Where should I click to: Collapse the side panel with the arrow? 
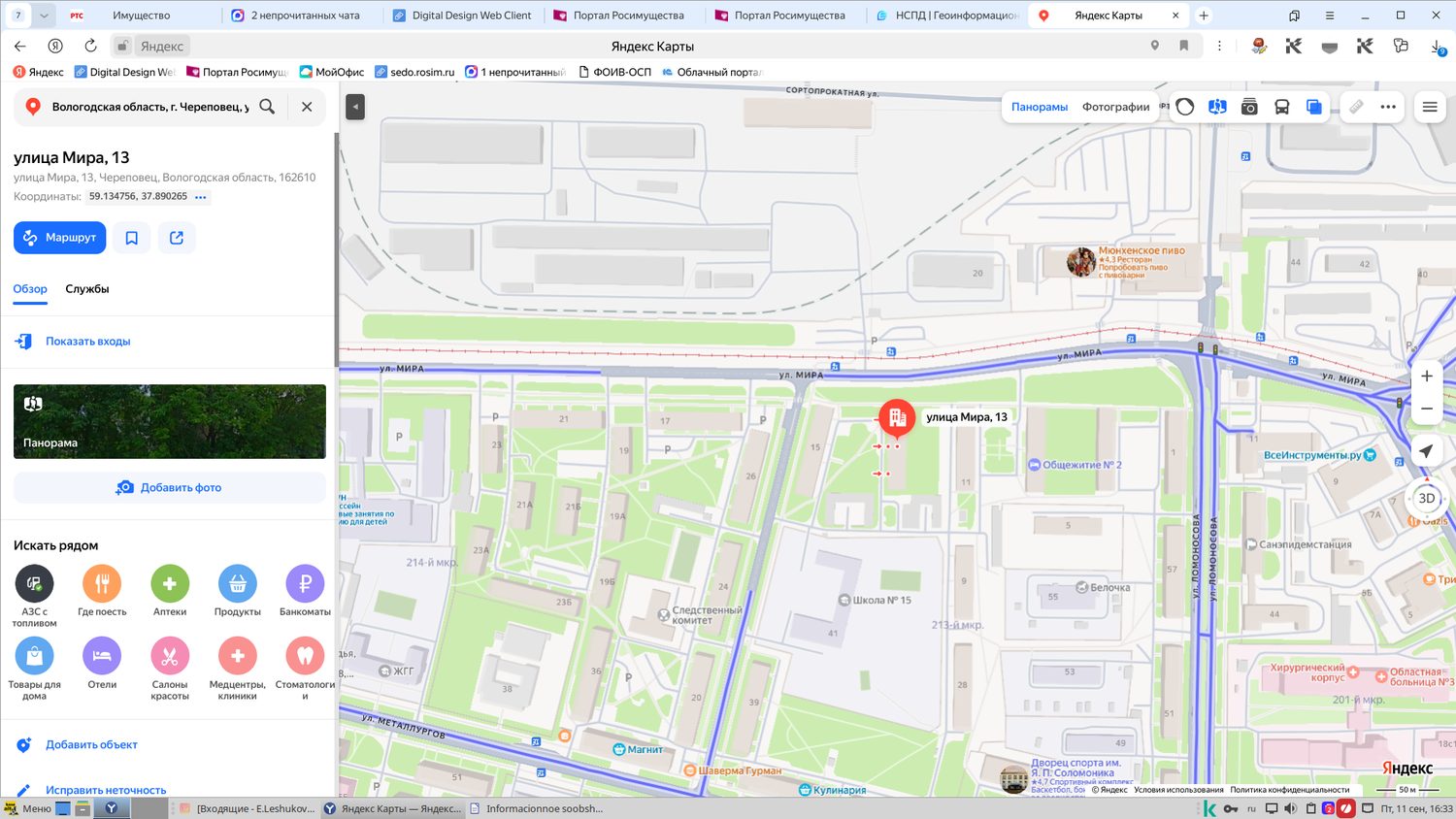pos(355,107)
